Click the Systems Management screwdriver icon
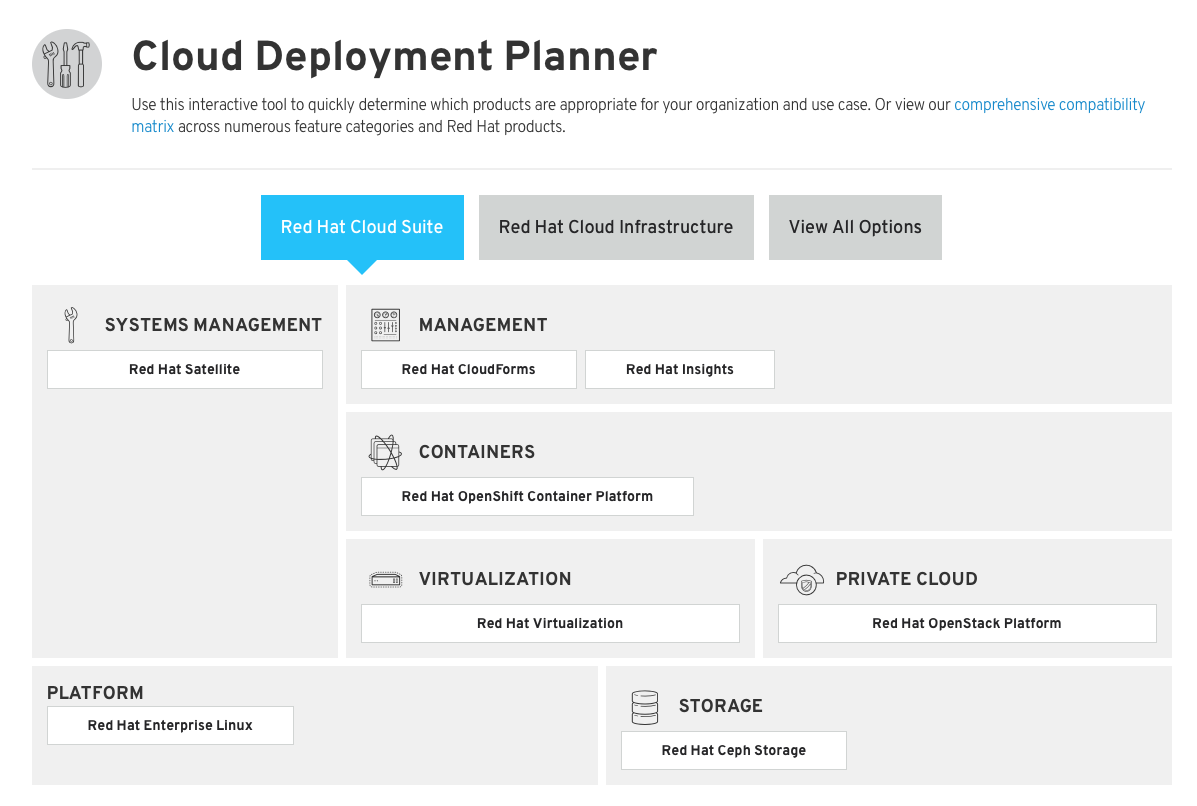The width and height of the screenshot is (1197, 806). 70,324
